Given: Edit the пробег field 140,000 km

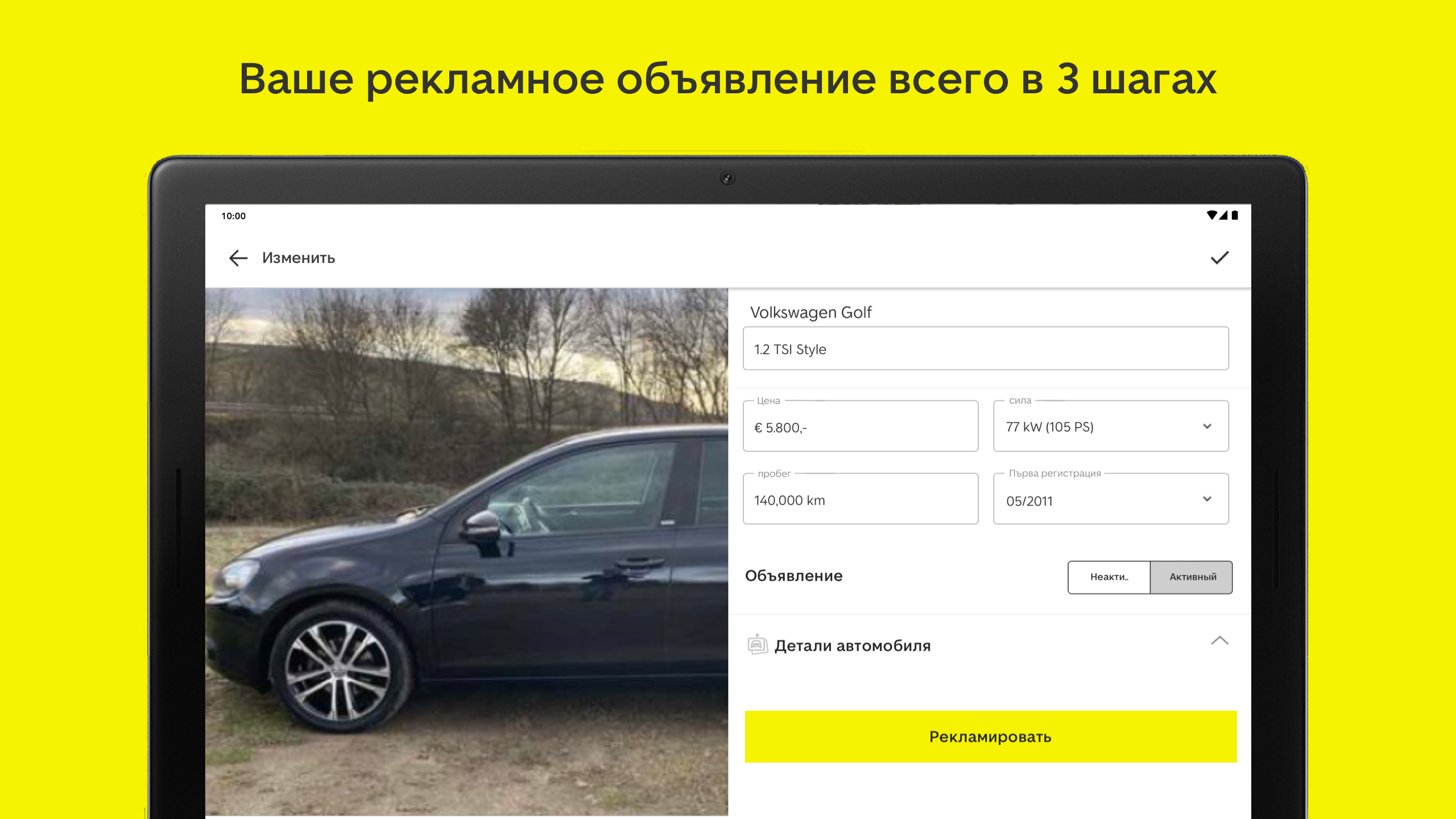Looking at the screenshot, I should (x=861, y=499).
